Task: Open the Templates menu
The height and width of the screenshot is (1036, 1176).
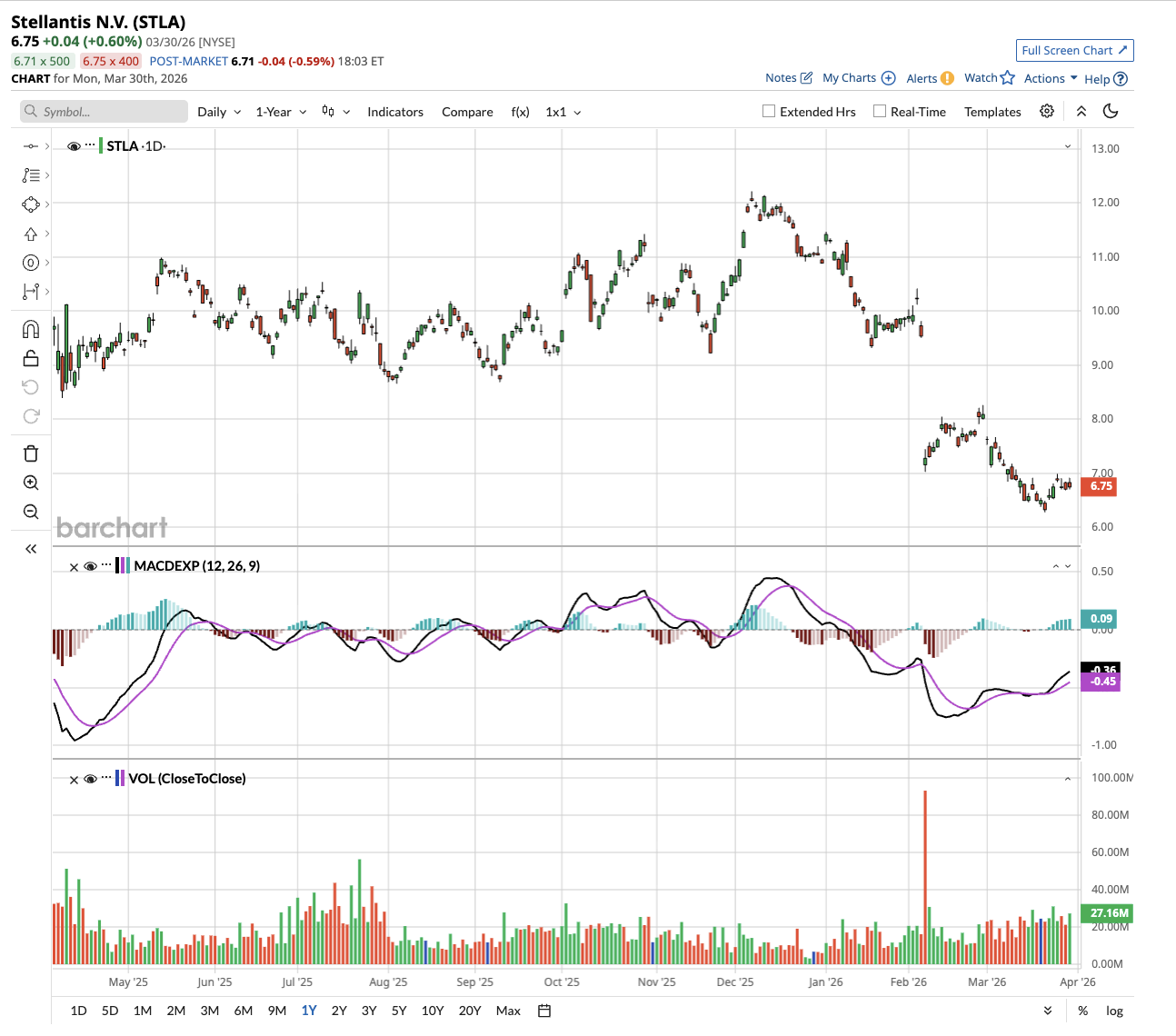Action: (x=992, y=112)
